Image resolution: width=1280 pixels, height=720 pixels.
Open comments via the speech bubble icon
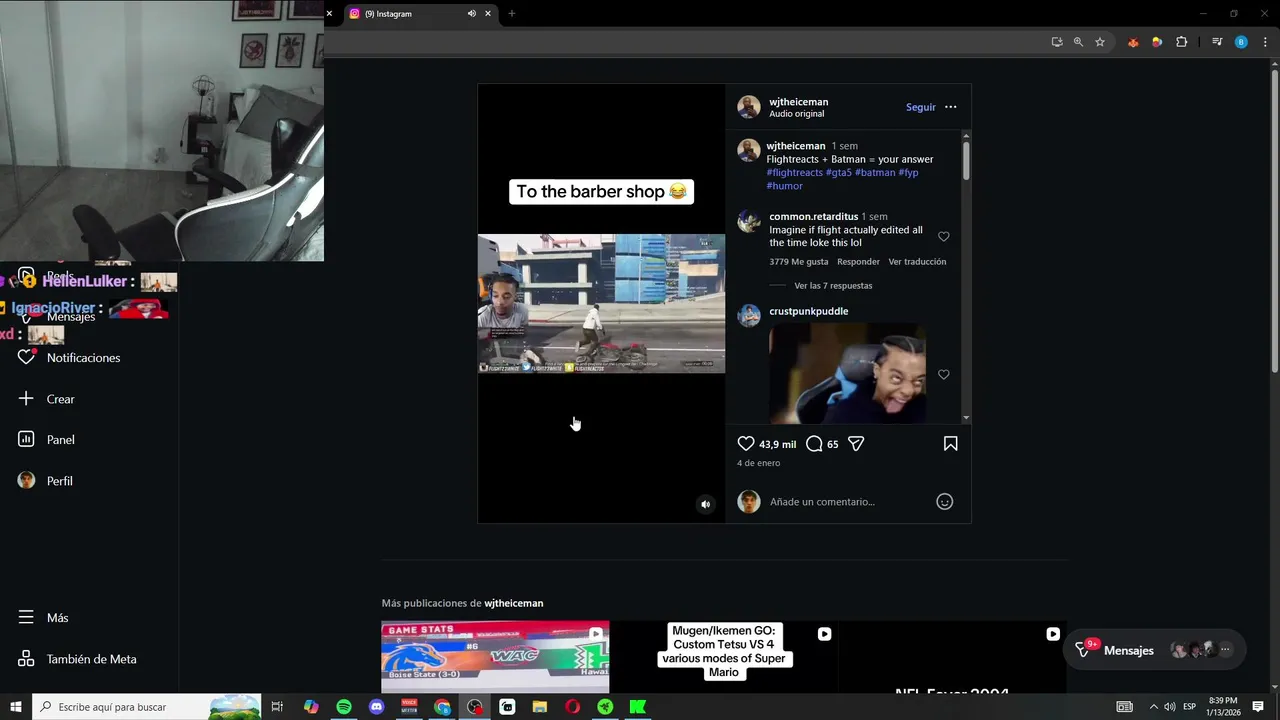814,443
